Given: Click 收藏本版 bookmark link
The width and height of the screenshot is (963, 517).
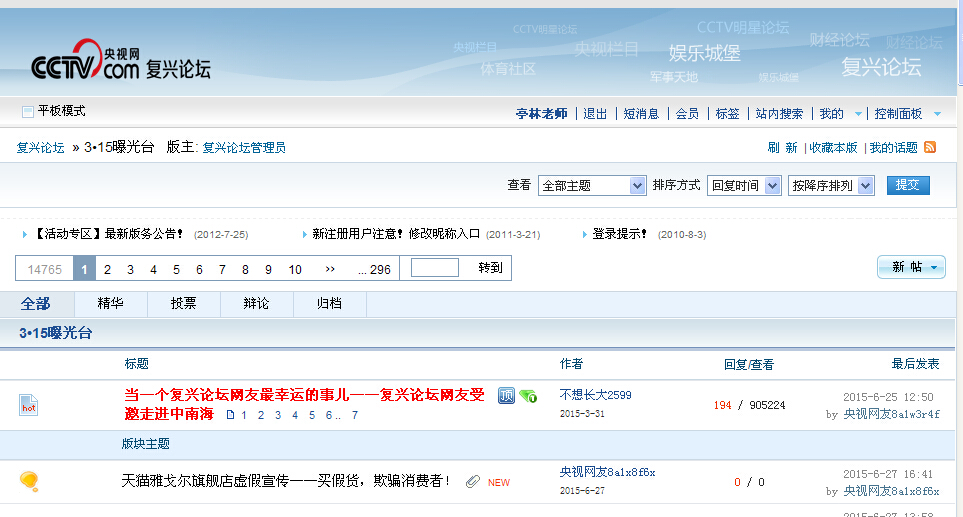Looking at the screenshot, I should 833,148.
